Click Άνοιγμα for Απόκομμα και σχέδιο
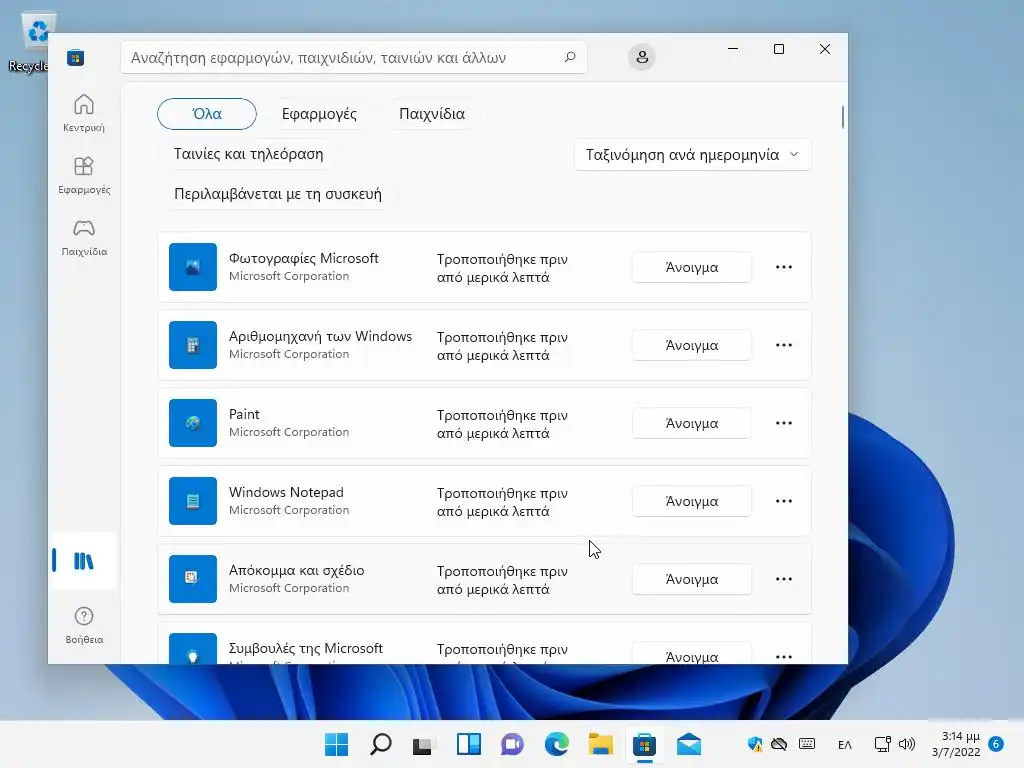Image resolution: width=1024 pixels, height=768 pixels. [692, 579]
